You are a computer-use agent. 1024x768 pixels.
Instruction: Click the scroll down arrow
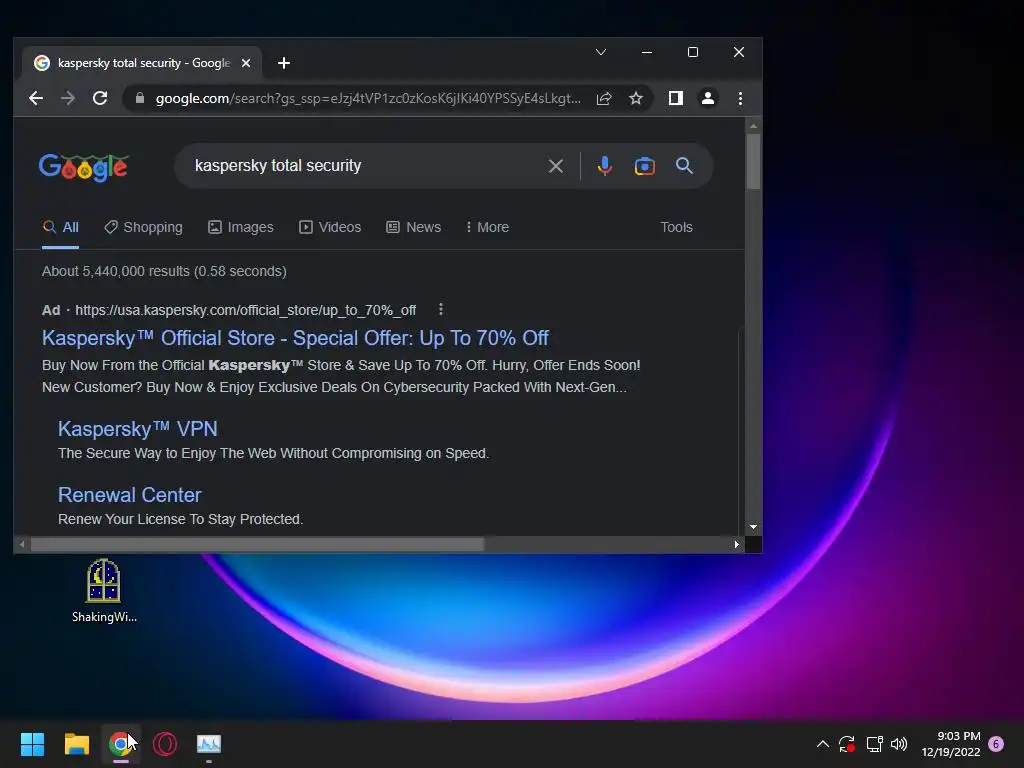point(754,527)
